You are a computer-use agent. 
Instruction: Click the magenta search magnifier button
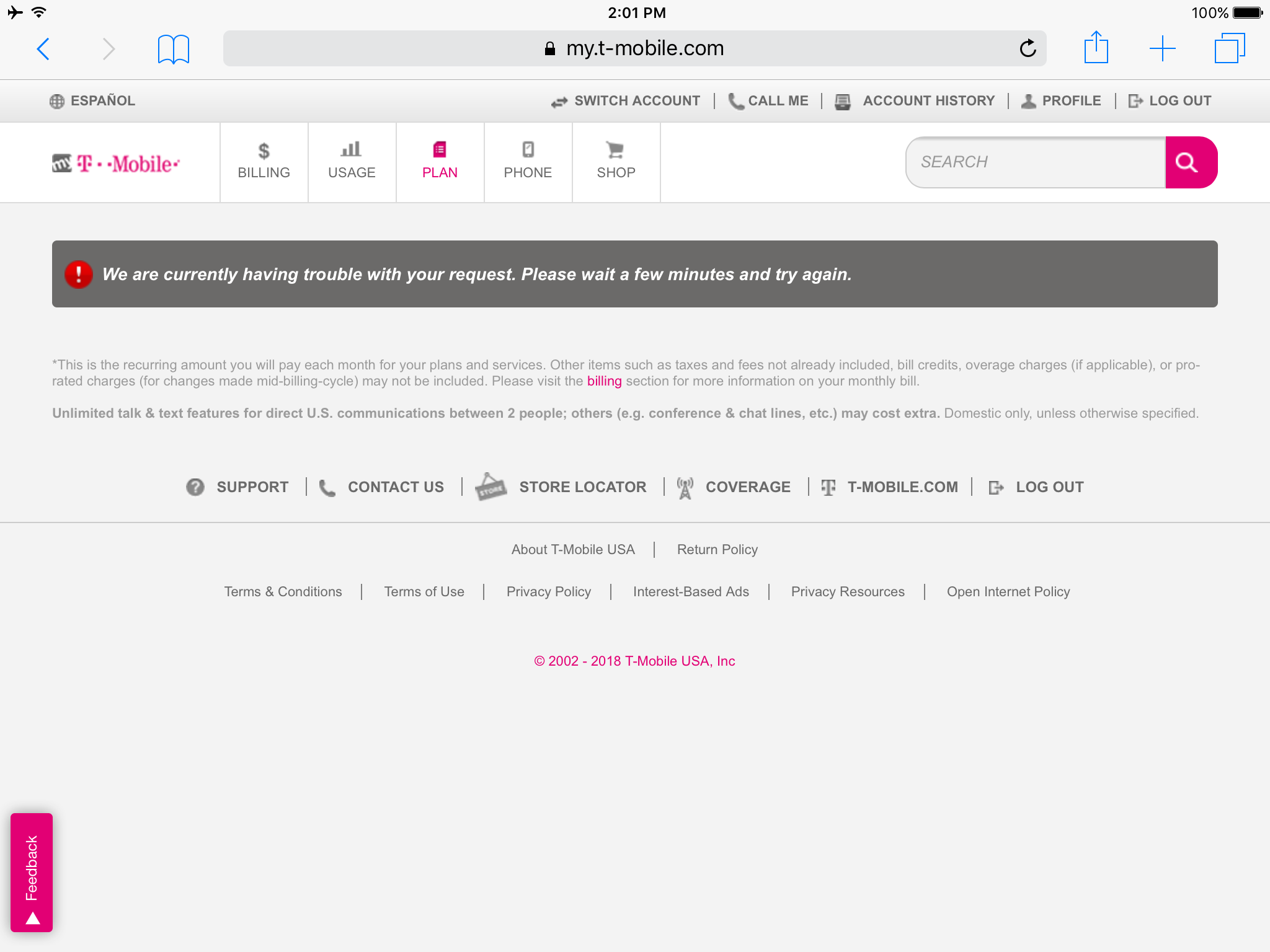1191,162
